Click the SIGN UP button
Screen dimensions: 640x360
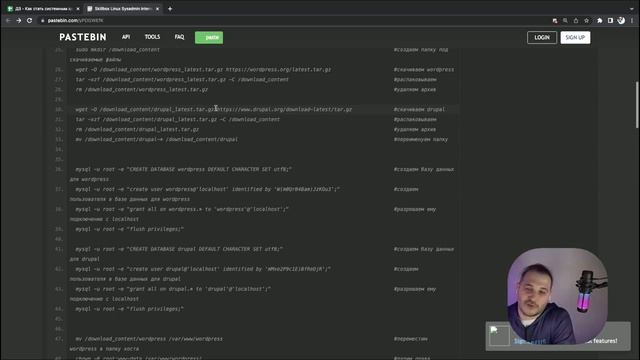pos(575,38)
